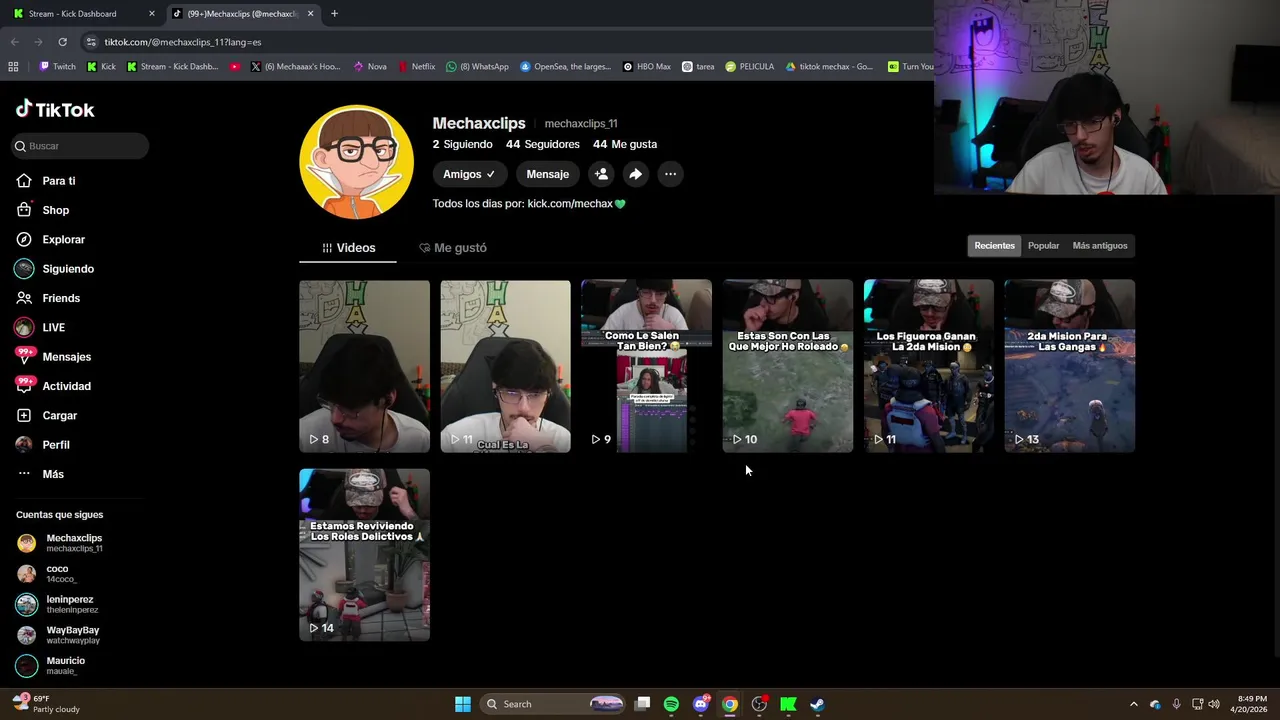Open Estas Son Con Las Que video
1280x720 pixels.
[788, 366]
